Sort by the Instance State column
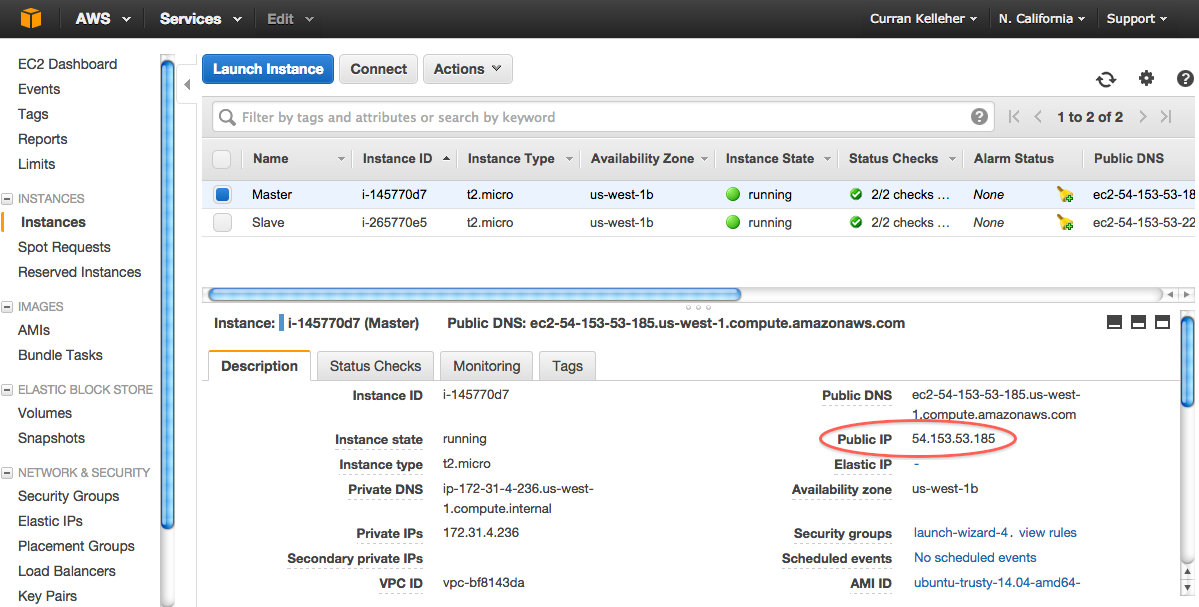1199x607 pixels. pyautogui.click(x=776, y=159)
